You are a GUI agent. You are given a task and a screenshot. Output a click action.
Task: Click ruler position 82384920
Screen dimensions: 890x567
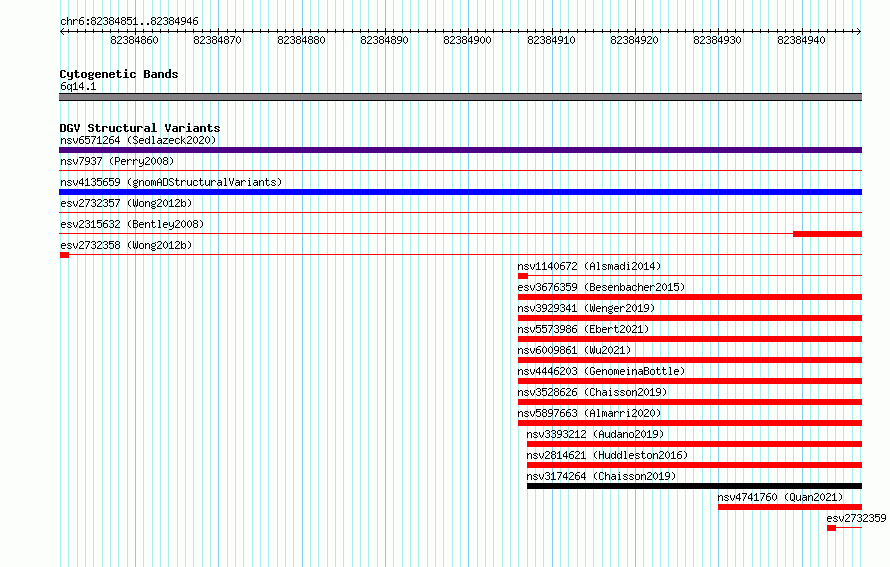pyautogui.click(x=634, y=40)
